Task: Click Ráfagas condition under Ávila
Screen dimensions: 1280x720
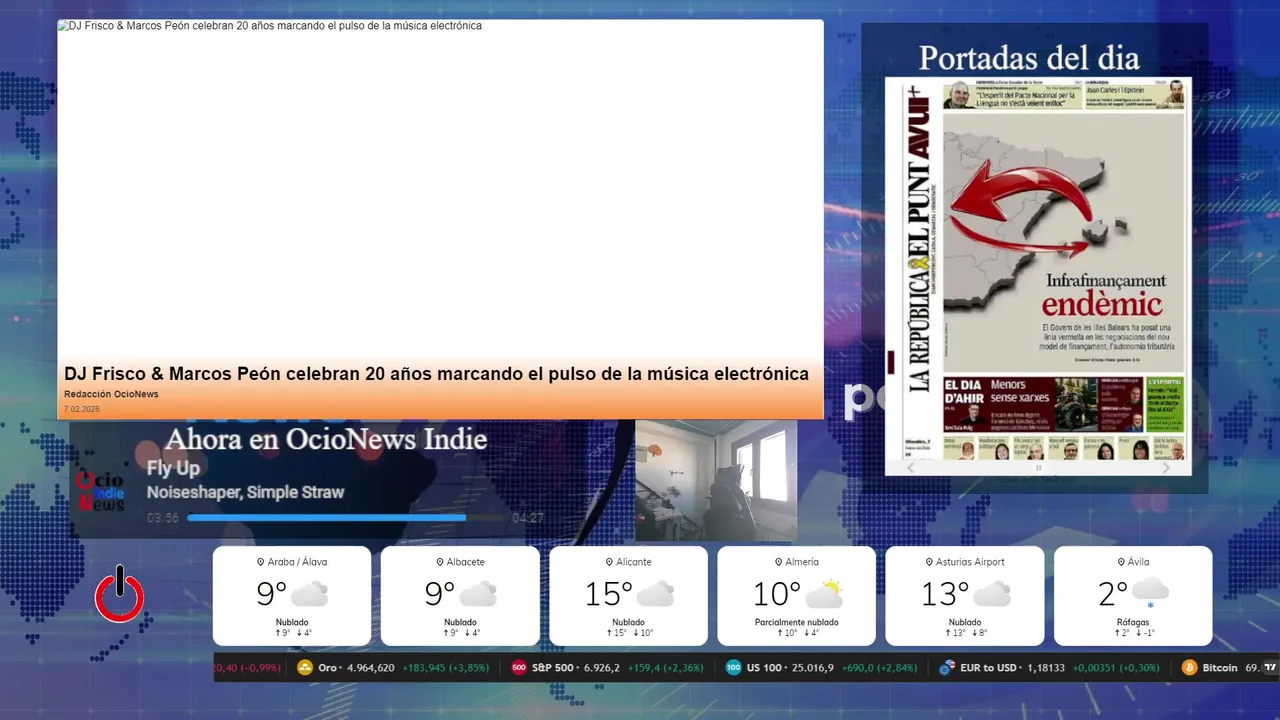Action: tap(1133, 622)
